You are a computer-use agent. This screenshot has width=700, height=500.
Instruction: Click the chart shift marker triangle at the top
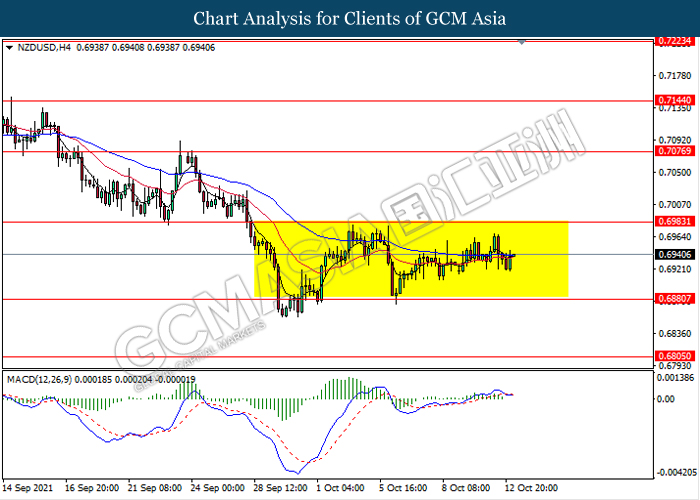pos(521,42)
